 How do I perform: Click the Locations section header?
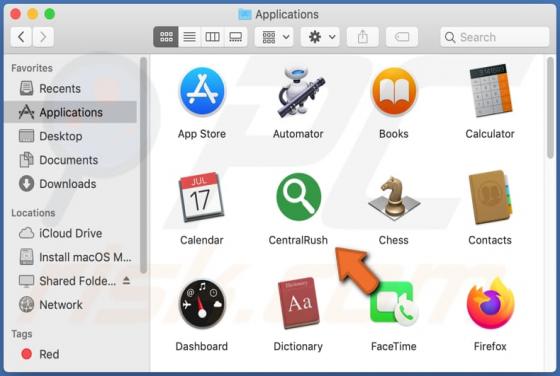(33, 213)
